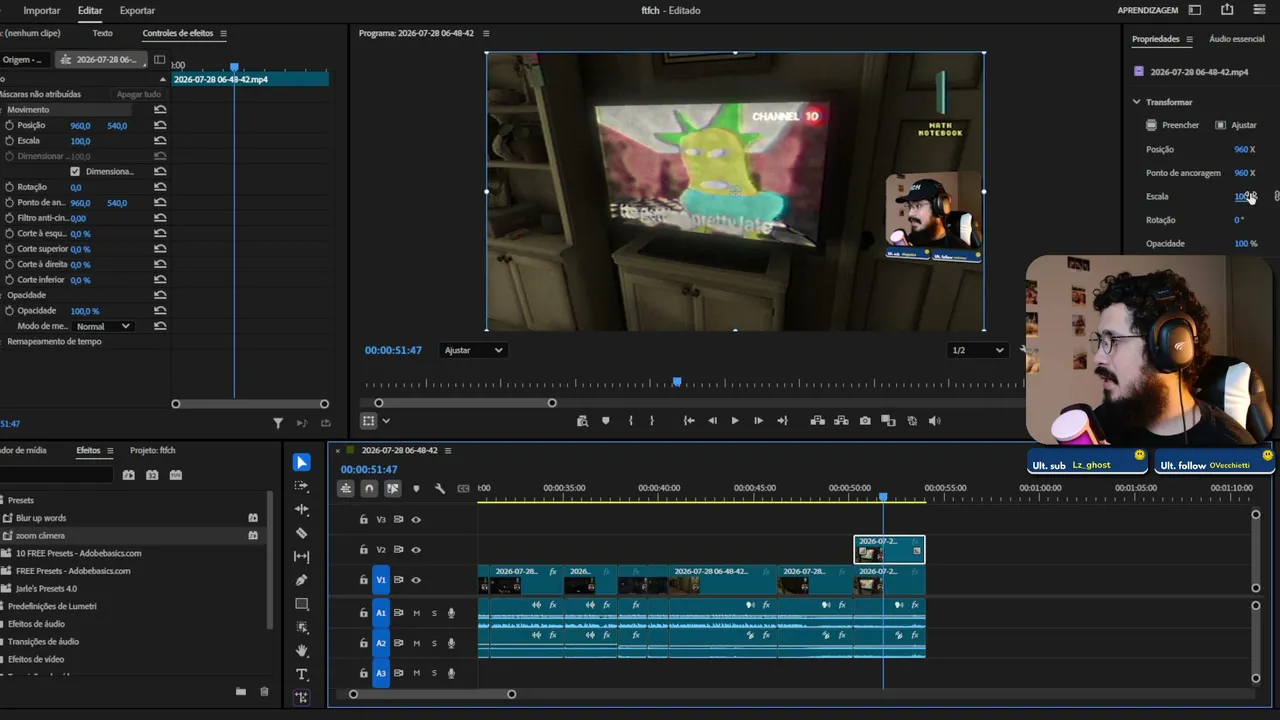Delete selected item in Efeitos panel
1280x720 pixels.
pos(264,691)
